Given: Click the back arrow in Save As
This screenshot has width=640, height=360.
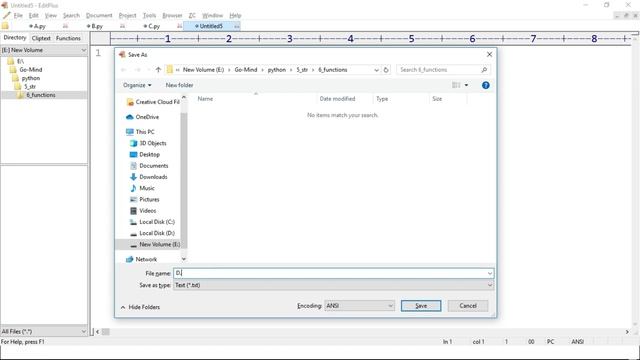Looking at the screenshot, I should point(124,70).
